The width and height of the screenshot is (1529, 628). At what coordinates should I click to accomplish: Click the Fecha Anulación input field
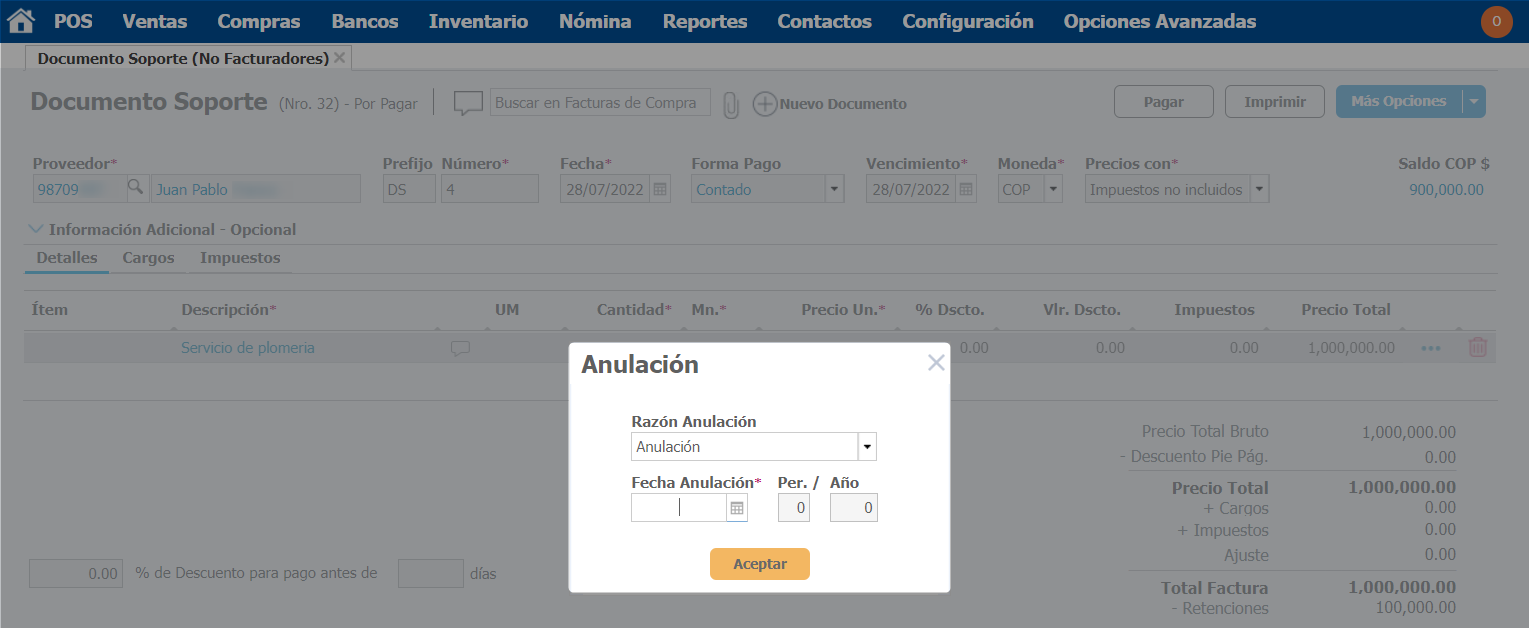click(678, 508)
